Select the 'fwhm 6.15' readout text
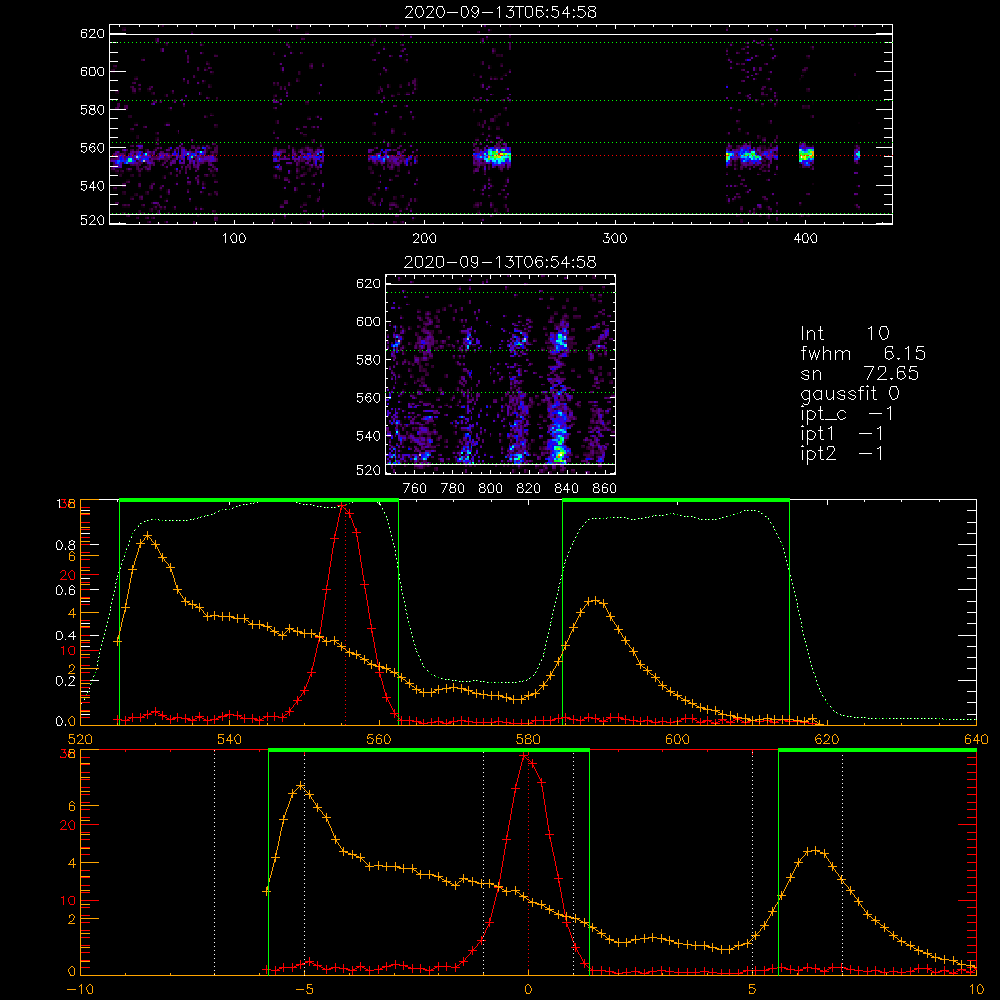This screenshot has height=1000, width=1000. (863, 353)
